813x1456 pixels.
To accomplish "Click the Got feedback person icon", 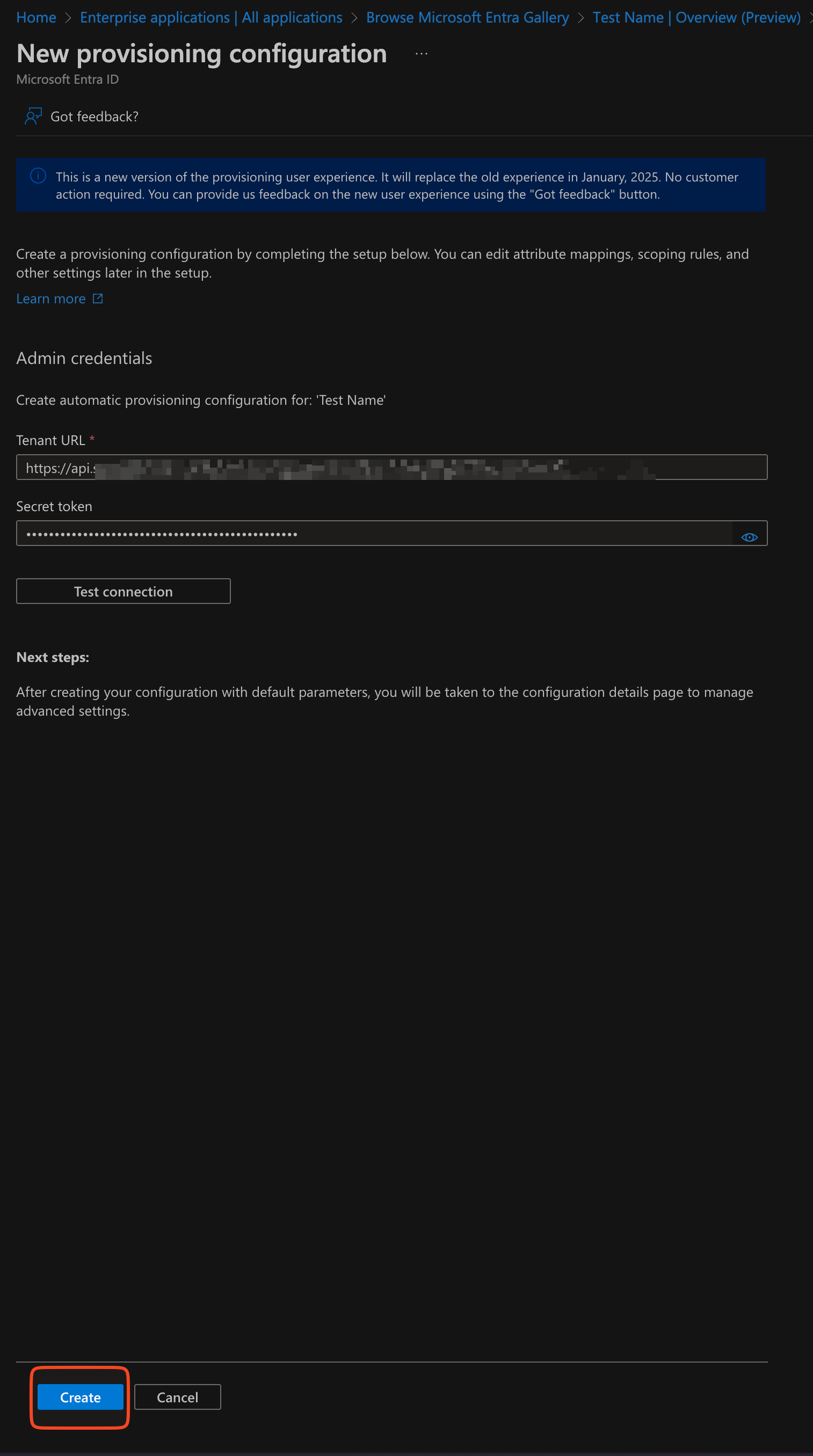I will click(x=33, y=117).
